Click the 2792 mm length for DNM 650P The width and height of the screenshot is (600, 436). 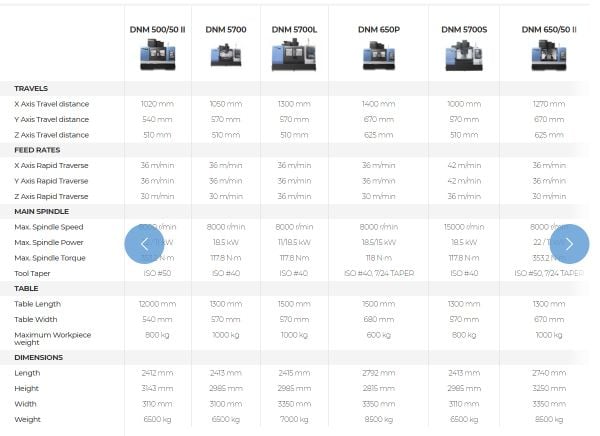(x=378, y=373)
